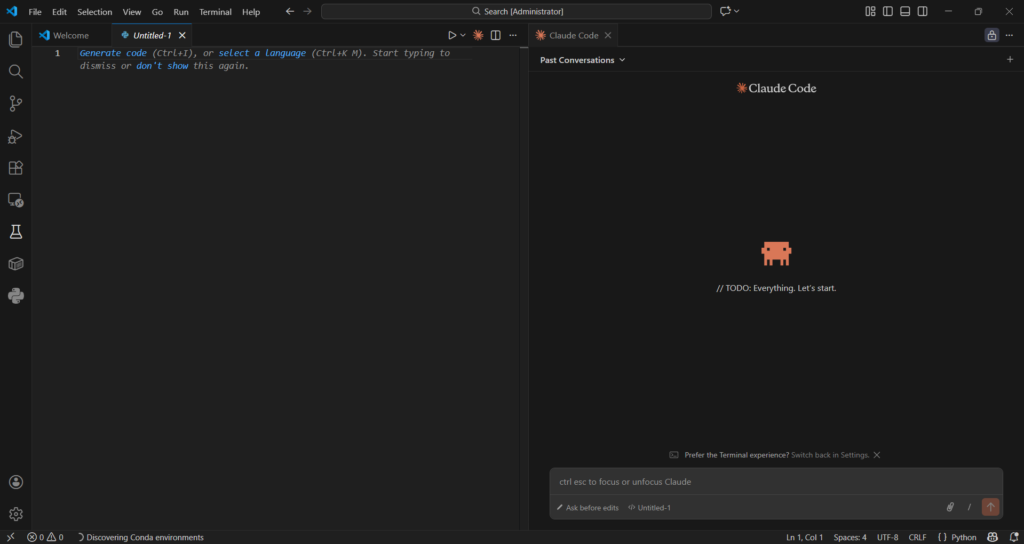Screen dimensions: 1024x544
Task: Dismiss the Terminal experience notice
Action: point(877,455)
